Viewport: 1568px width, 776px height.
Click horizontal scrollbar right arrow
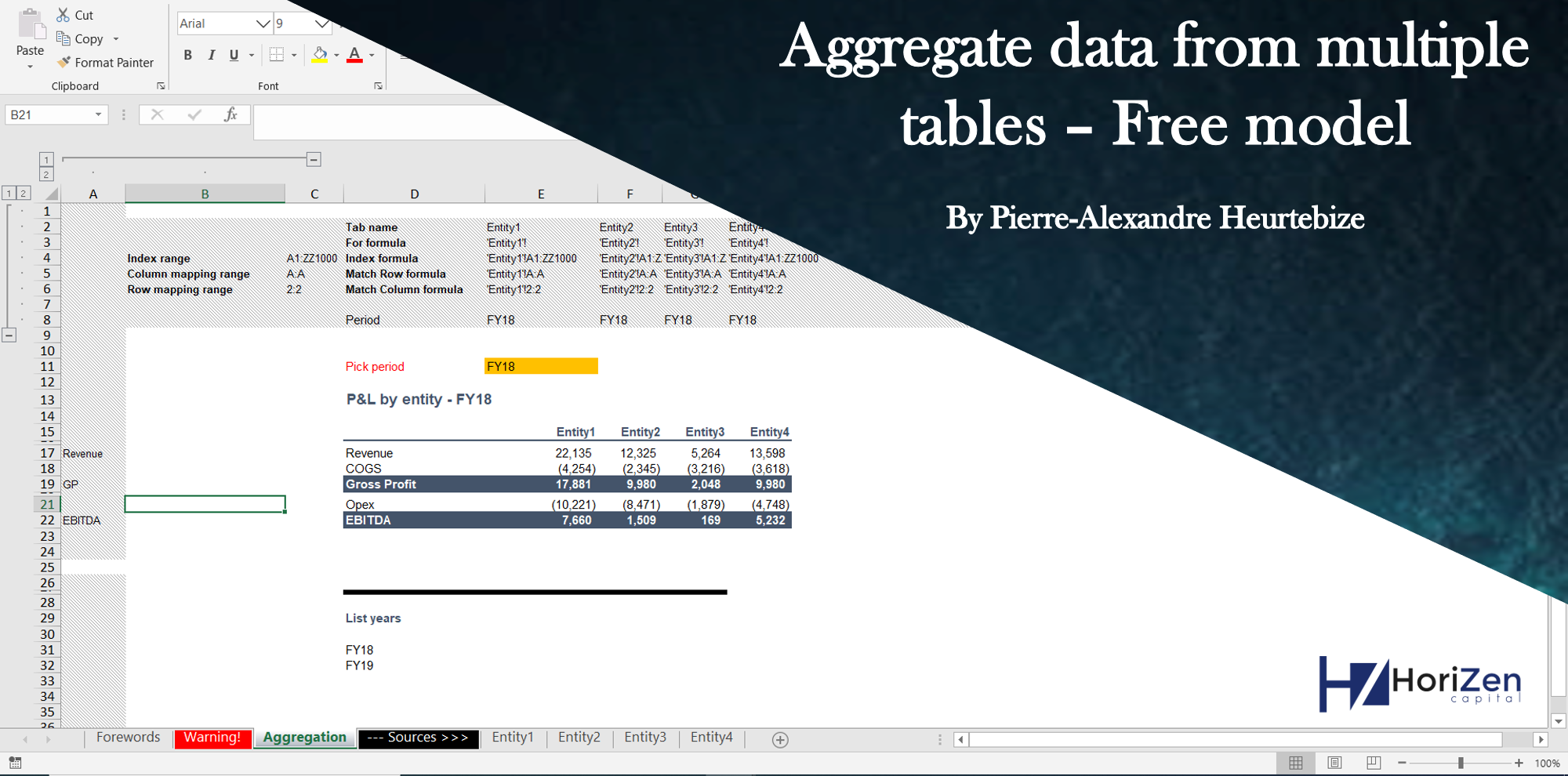point(1541,739)
